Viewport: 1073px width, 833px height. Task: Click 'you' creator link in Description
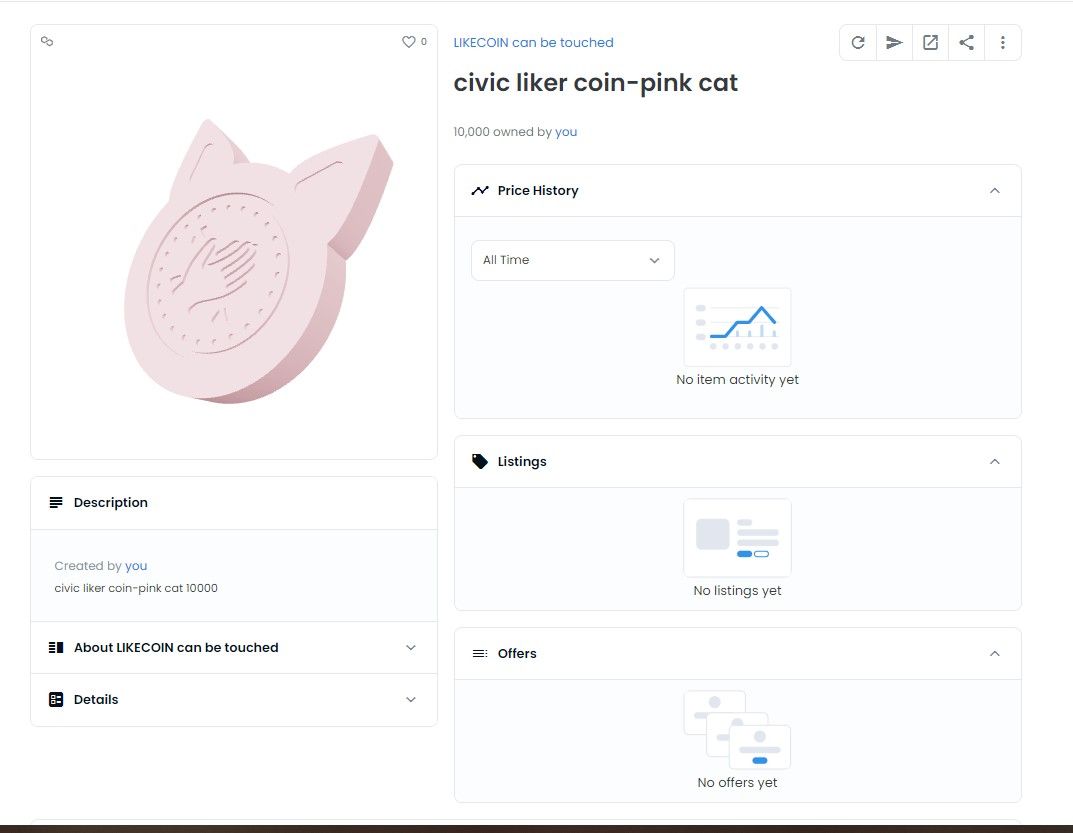(136, 566)
